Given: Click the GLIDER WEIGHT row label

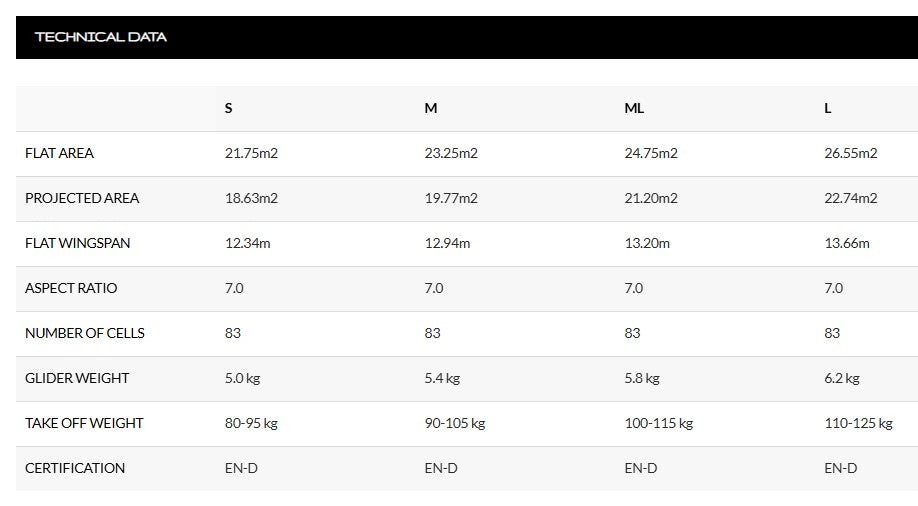Looking at the screenshot, I should pyautogui.click(x=77, y=378).
